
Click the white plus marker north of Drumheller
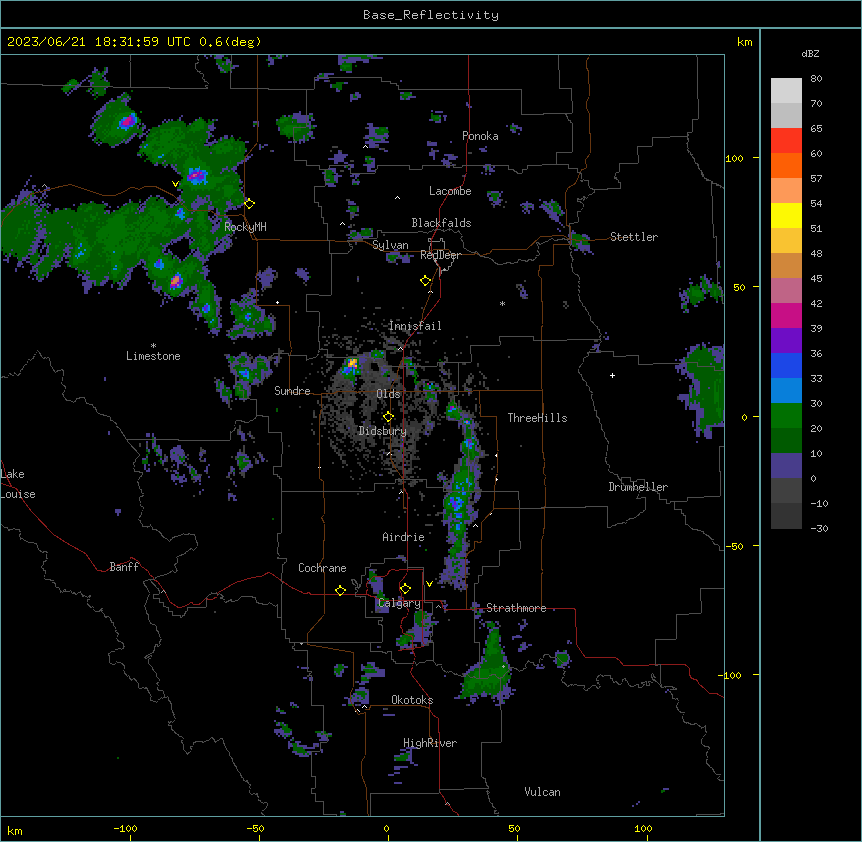pos(612,375)
